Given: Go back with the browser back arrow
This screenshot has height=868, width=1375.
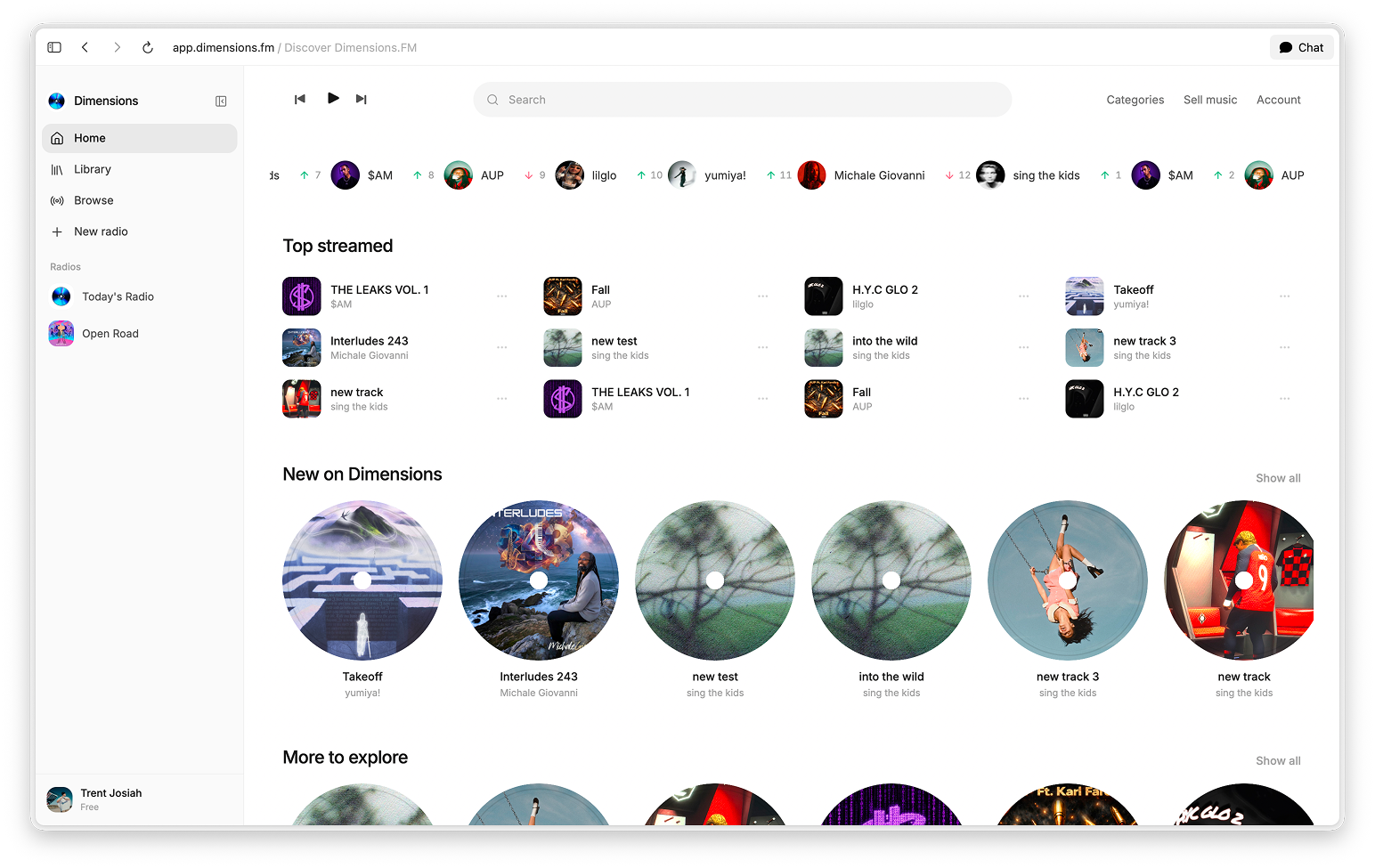Looking at the screenshot, I should coord(85,47).
